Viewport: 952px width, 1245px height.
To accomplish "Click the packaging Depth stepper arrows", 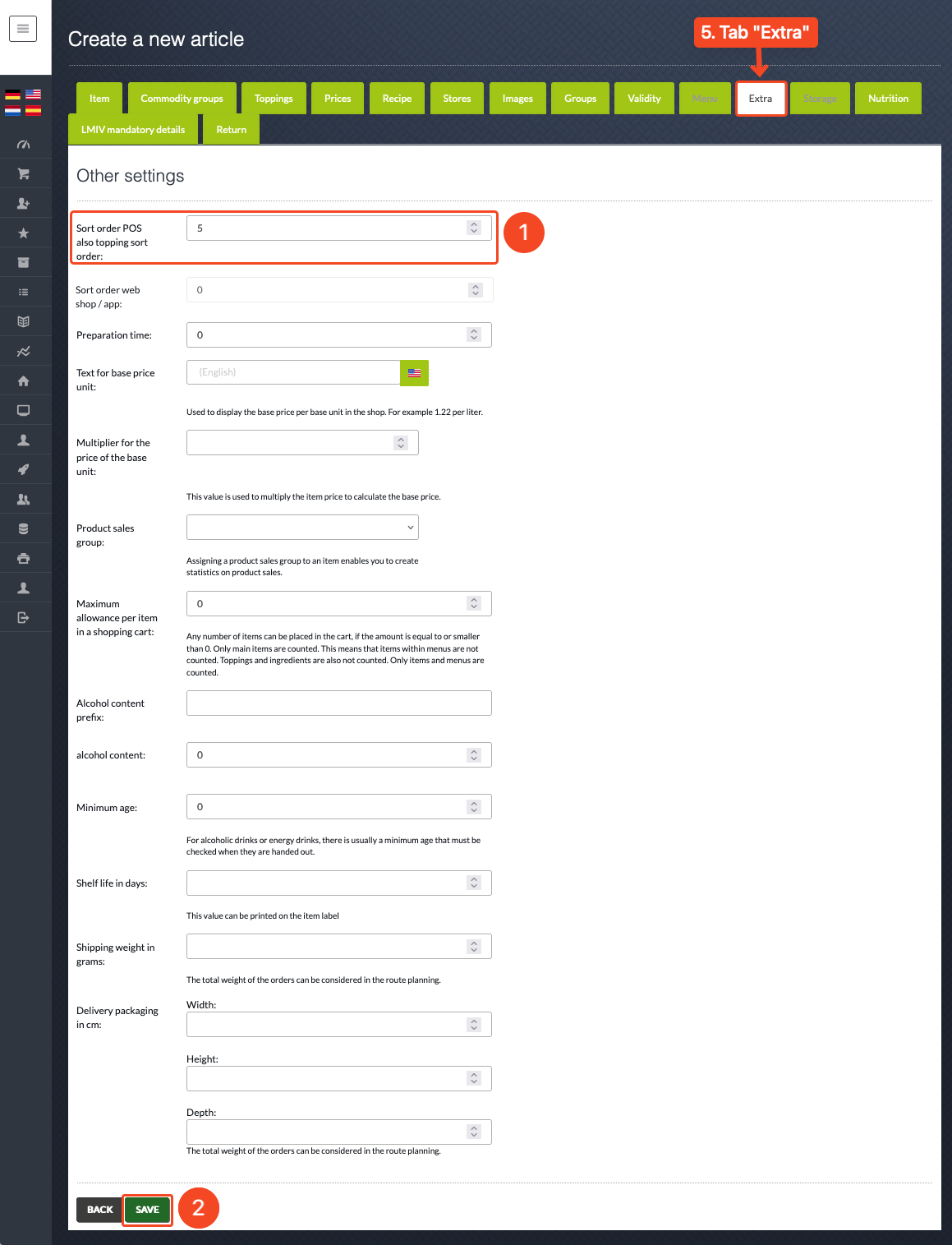I will 474,1132.
